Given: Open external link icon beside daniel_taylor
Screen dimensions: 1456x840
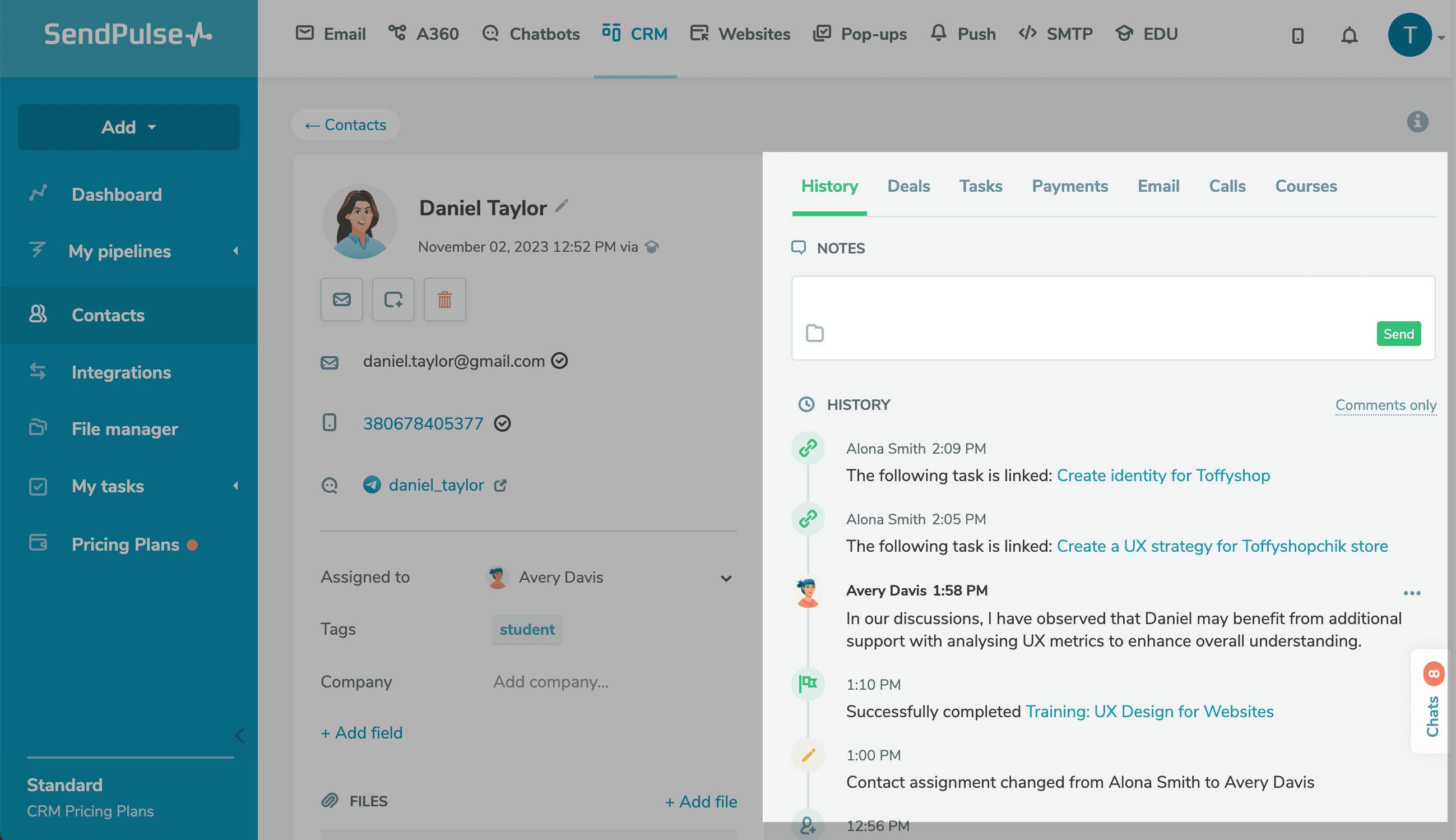Looking at the screenshot, I should tap(500, 485).
